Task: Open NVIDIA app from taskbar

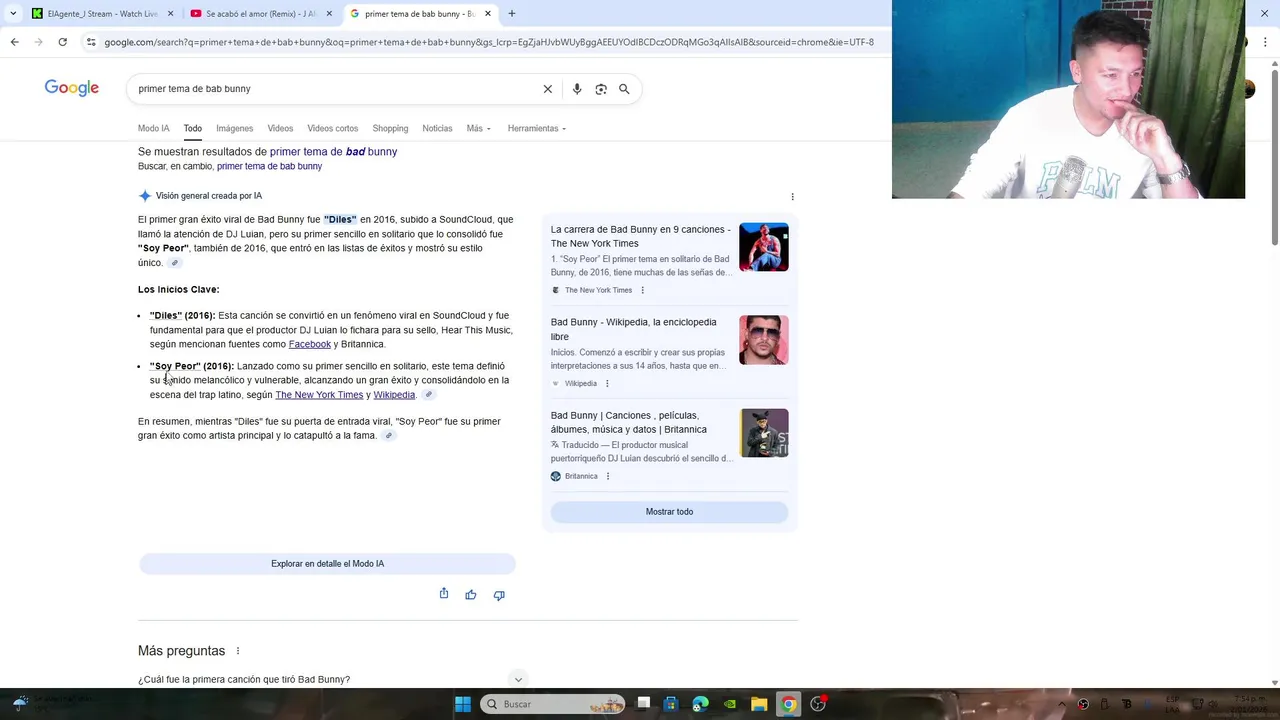Action: pyautogui.click(x=730, y=704)
